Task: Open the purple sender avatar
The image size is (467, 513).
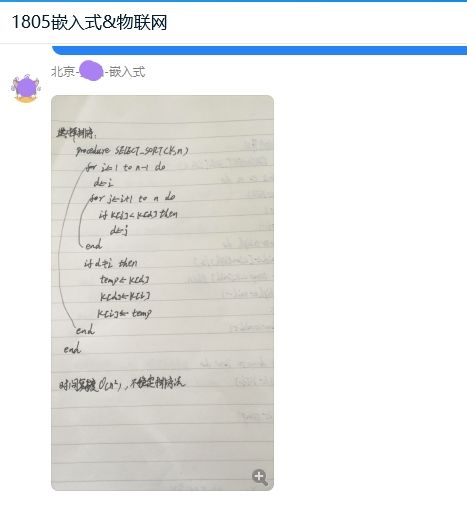Action: tap(26, 89)
